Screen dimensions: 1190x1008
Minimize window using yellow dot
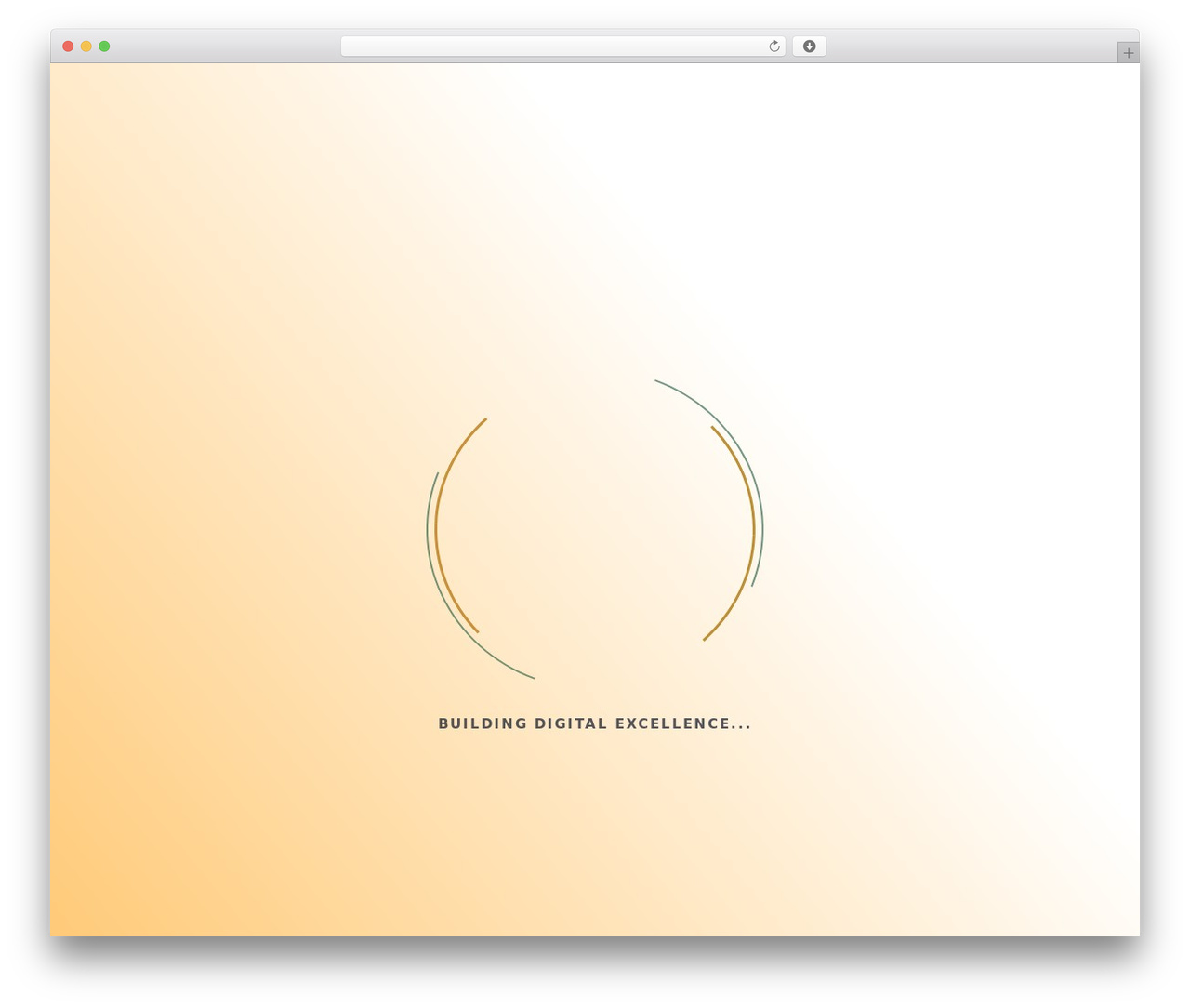(86, 46)
